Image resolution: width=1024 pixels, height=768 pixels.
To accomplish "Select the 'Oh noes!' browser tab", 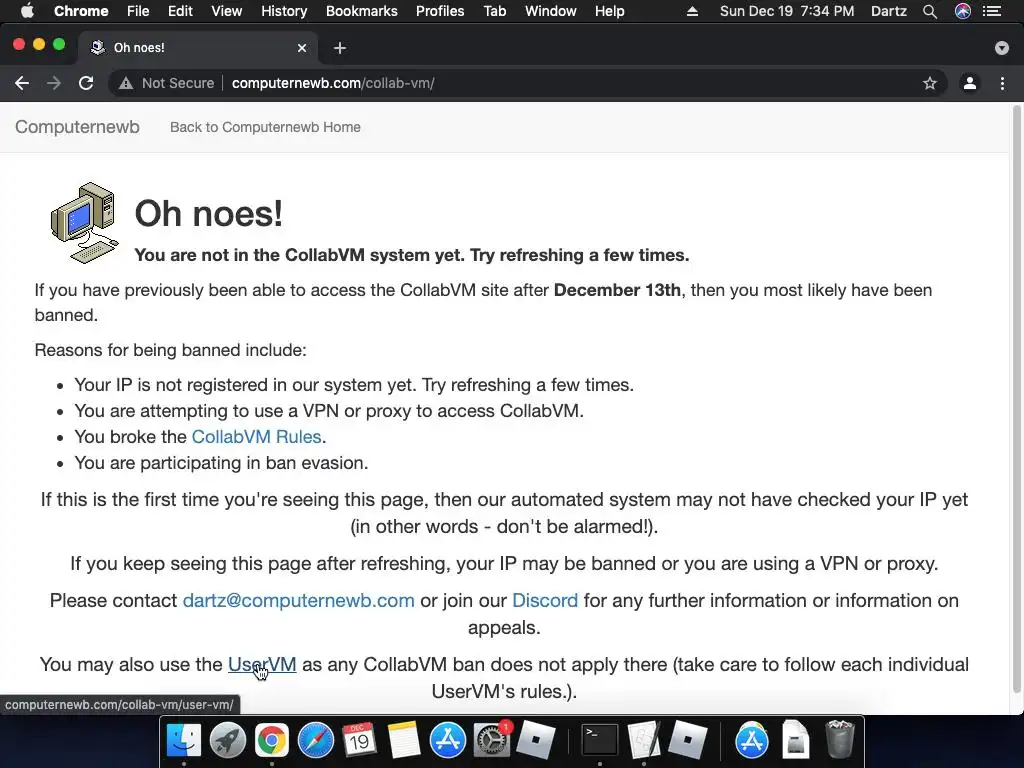I will 196,48.
